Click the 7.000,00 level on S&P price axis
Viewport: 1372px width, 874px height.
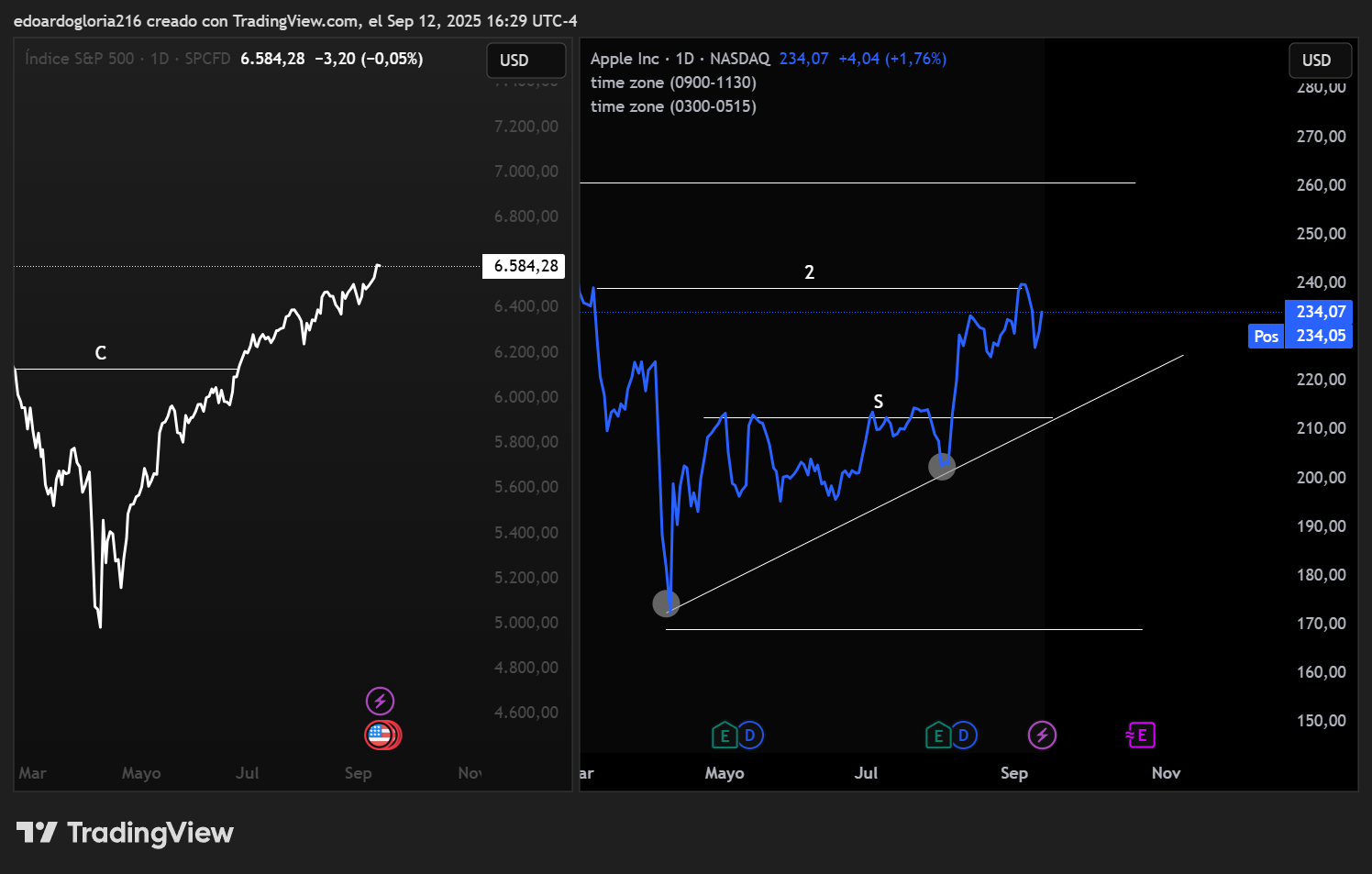pyautogui.click(x=526, y=171)
